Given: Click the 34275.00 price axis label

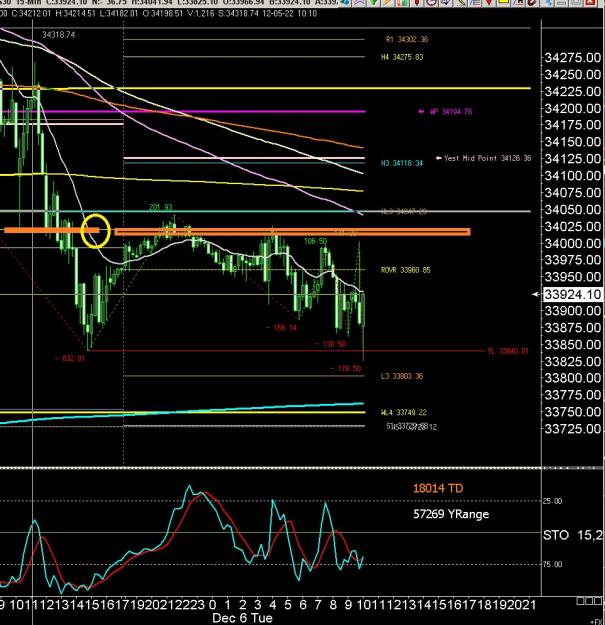Looking at the screenshot, I should tap(572, 57).
